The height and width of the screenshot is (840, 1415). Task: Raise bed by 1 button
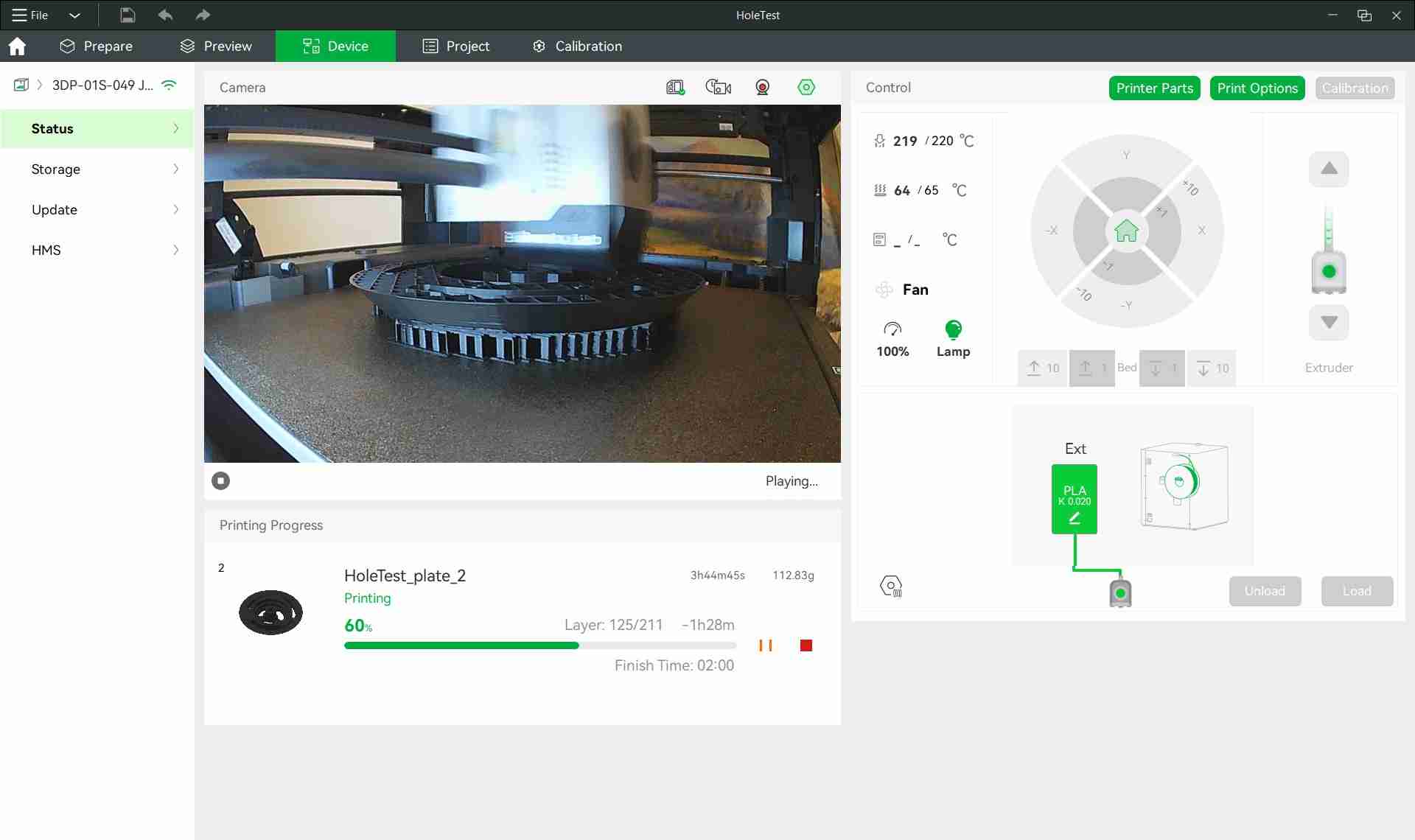pos(1091,368)
